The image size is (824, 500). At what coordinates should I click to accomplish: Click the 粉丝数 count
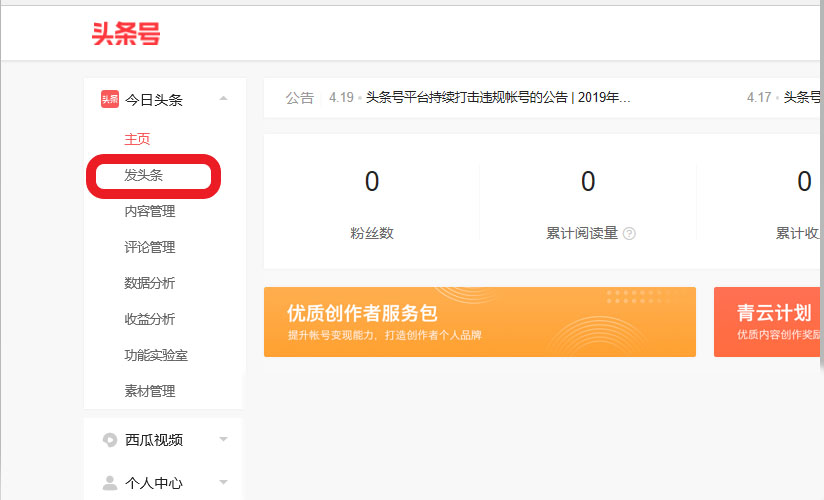point(372,181)
